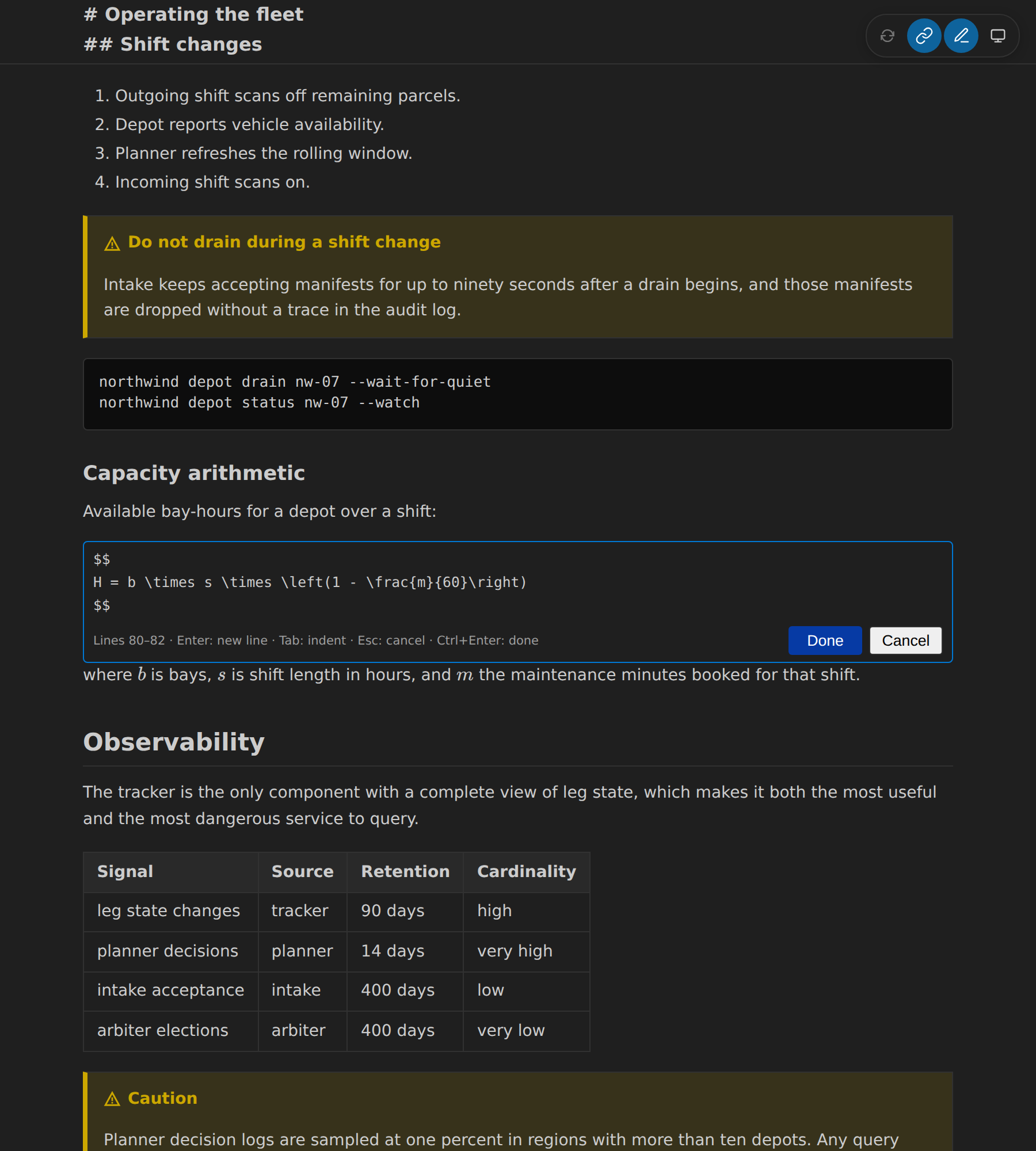Cancel the formula edit
1036x1151 pixels.
click(x=905, y=641)
